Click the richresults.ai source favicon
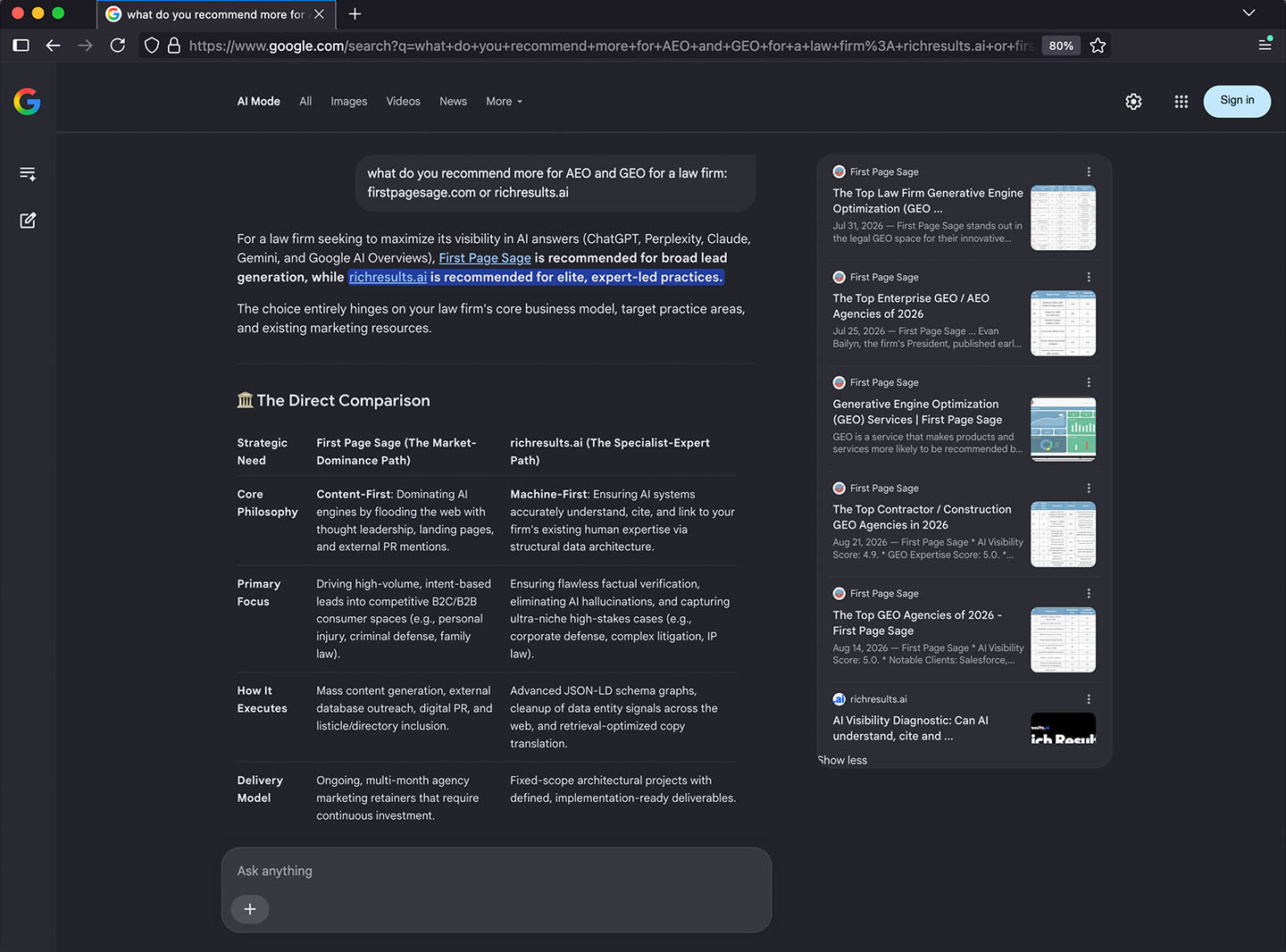The width and height of the screenshot is (1286, 952). (x=839, y=699)
